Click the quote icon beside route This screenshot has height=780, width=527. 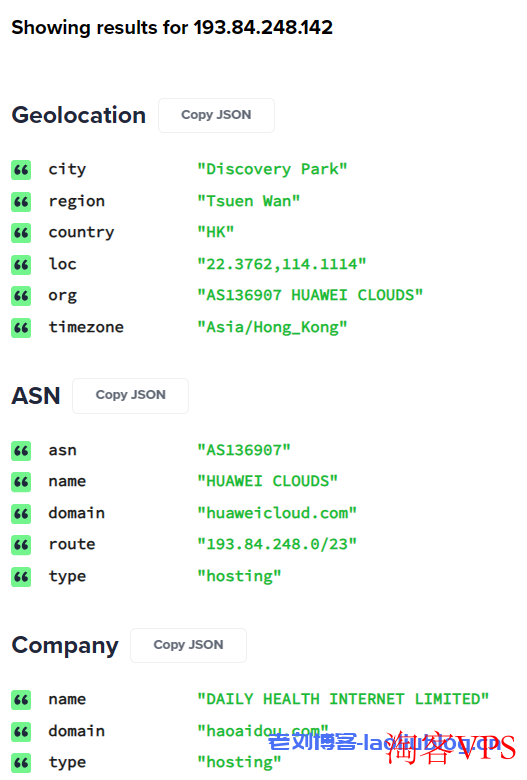click(21, 545)
